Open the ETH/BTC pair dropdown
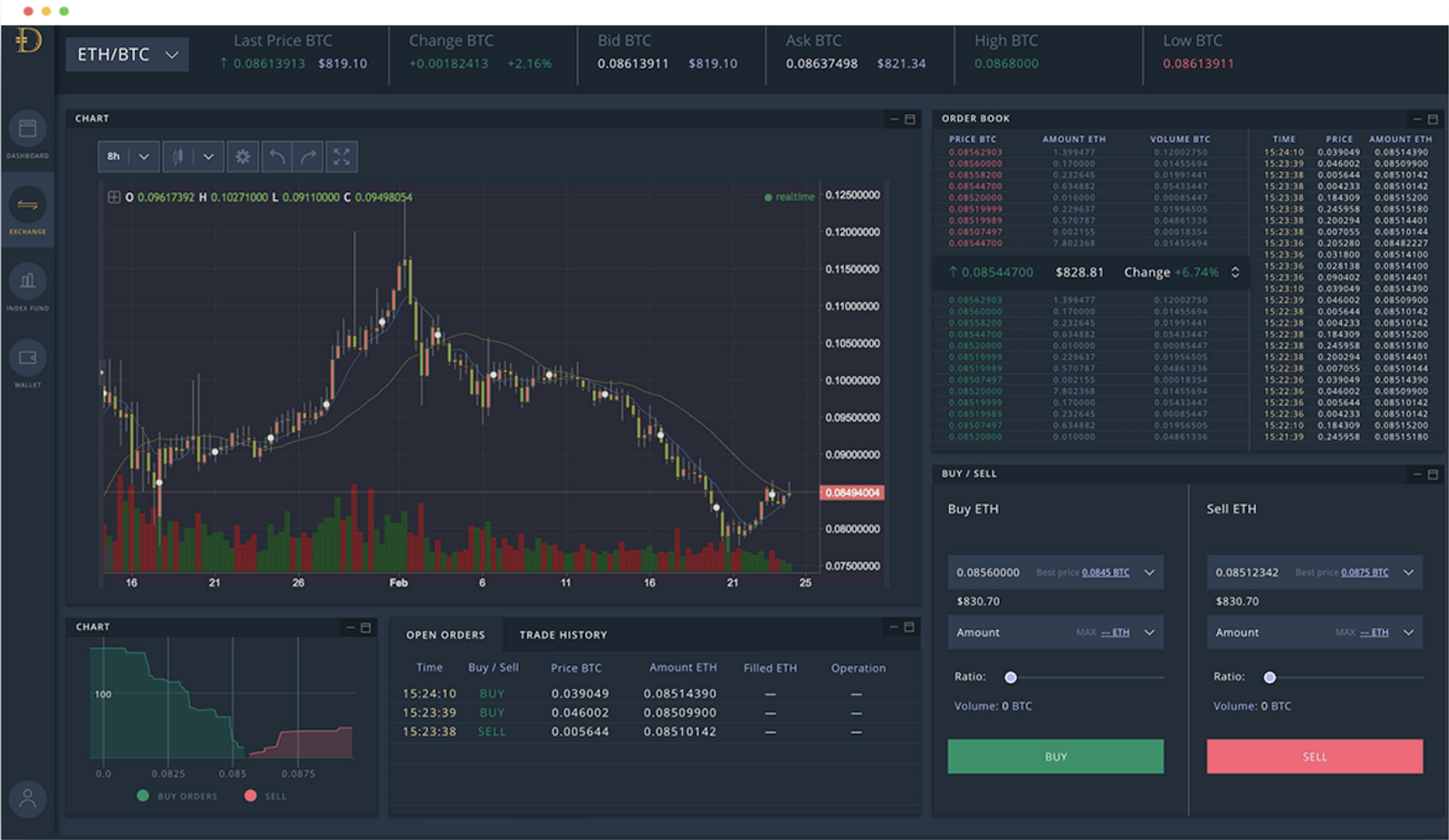 click(127, 54)
